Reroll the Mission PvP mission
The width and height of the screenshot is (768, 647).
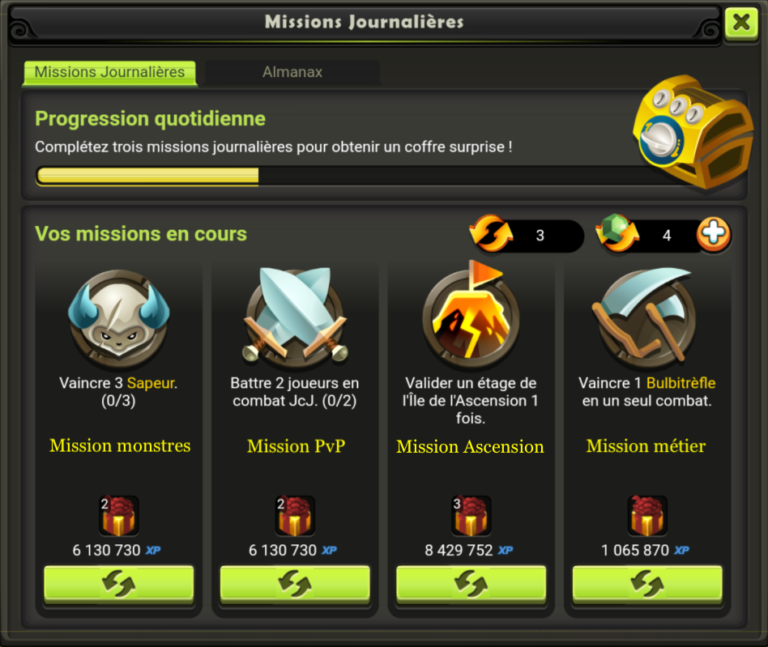pyautogui.click(x=295, y=583)
